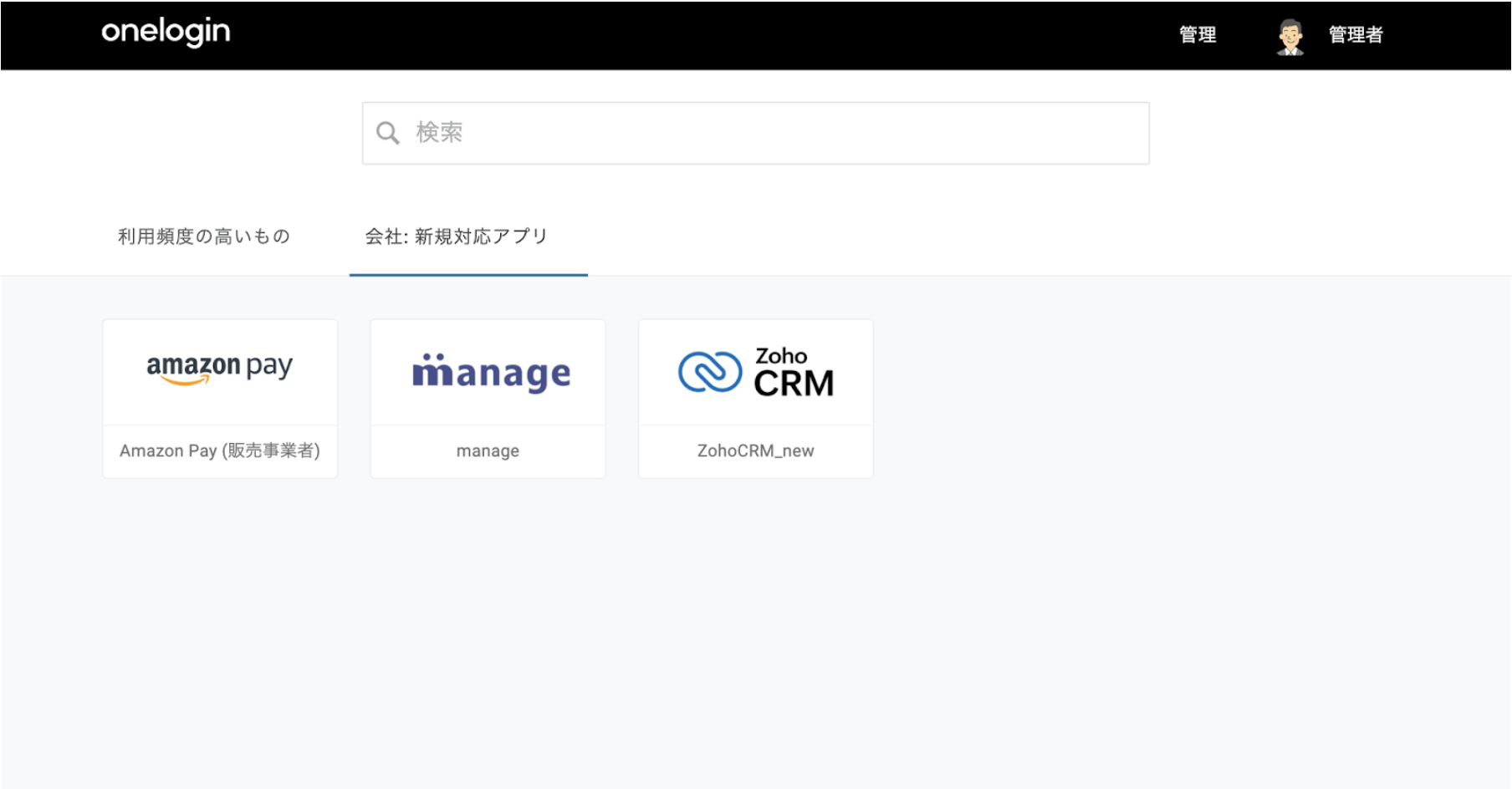Screen dimensions: 1512x789
Task: Open the manage app logo
Action: [491, 373]
